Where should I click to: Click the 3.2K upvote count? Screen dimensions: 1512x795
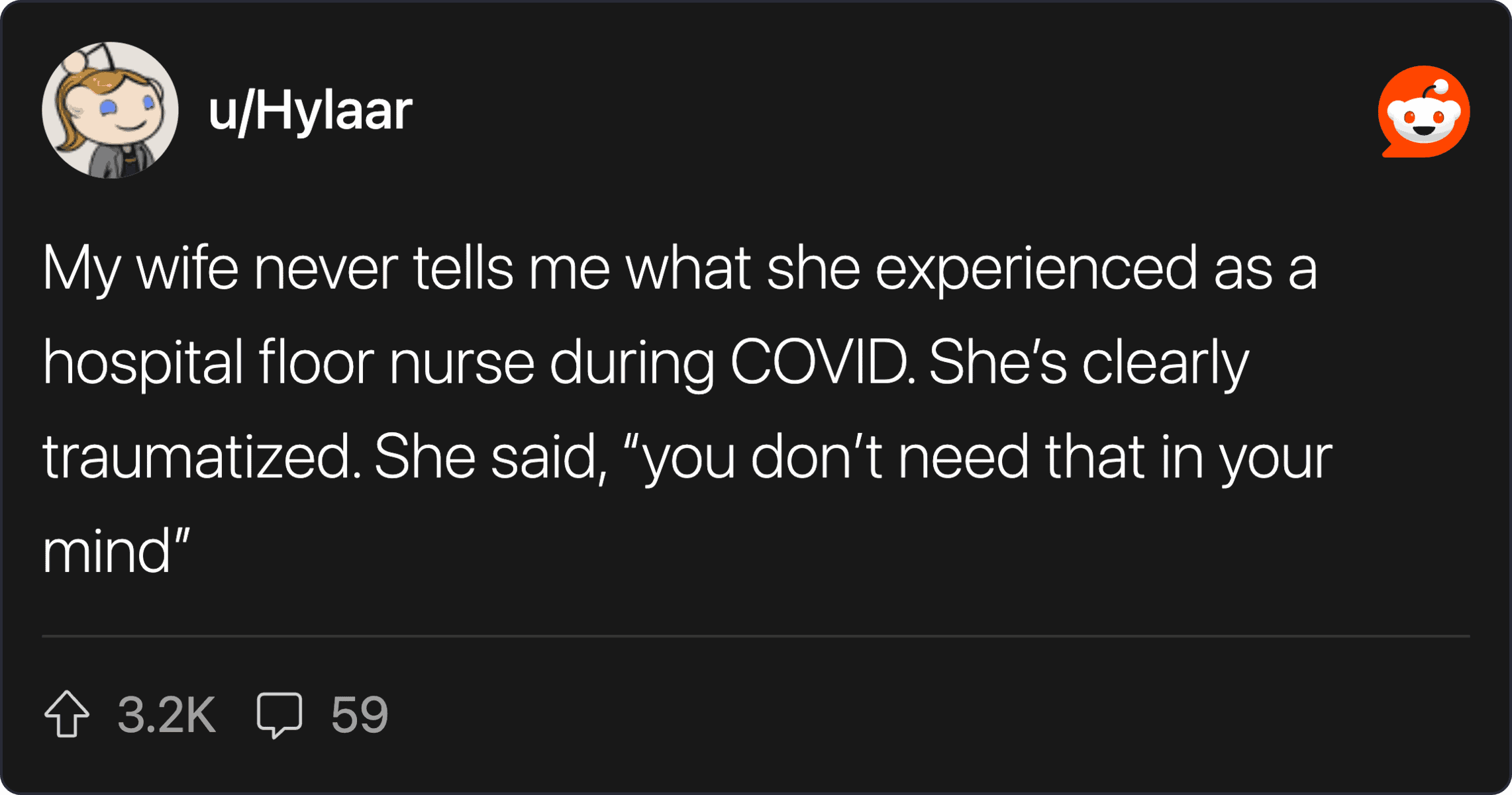click(166, 715)
